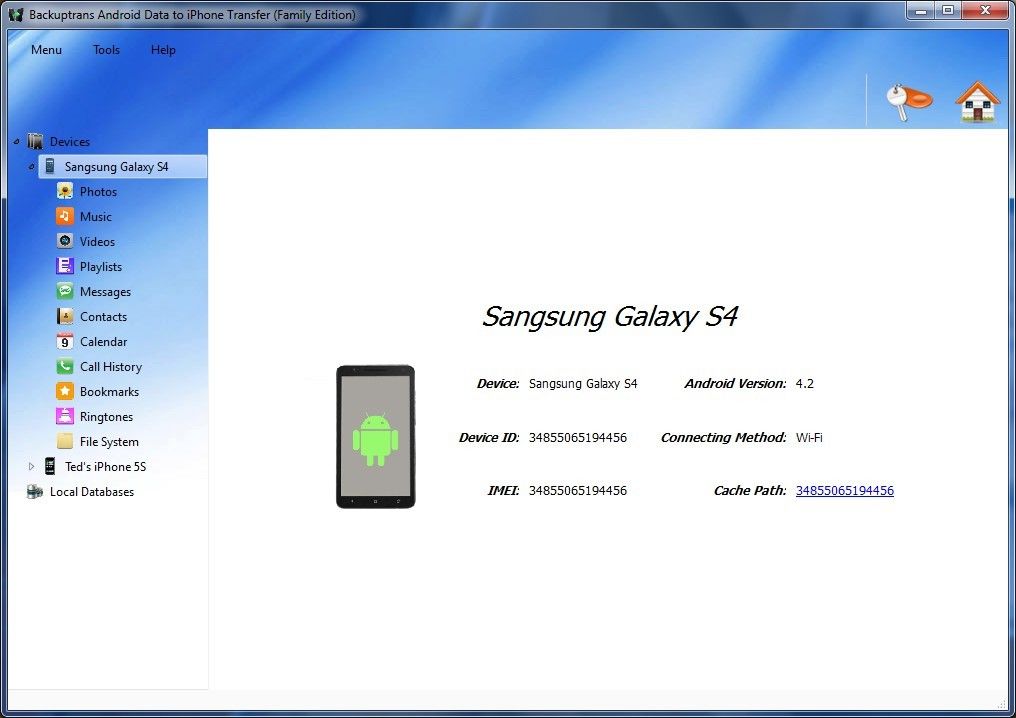
Task: Click the File System folder icon
Action: coord(65,441)
